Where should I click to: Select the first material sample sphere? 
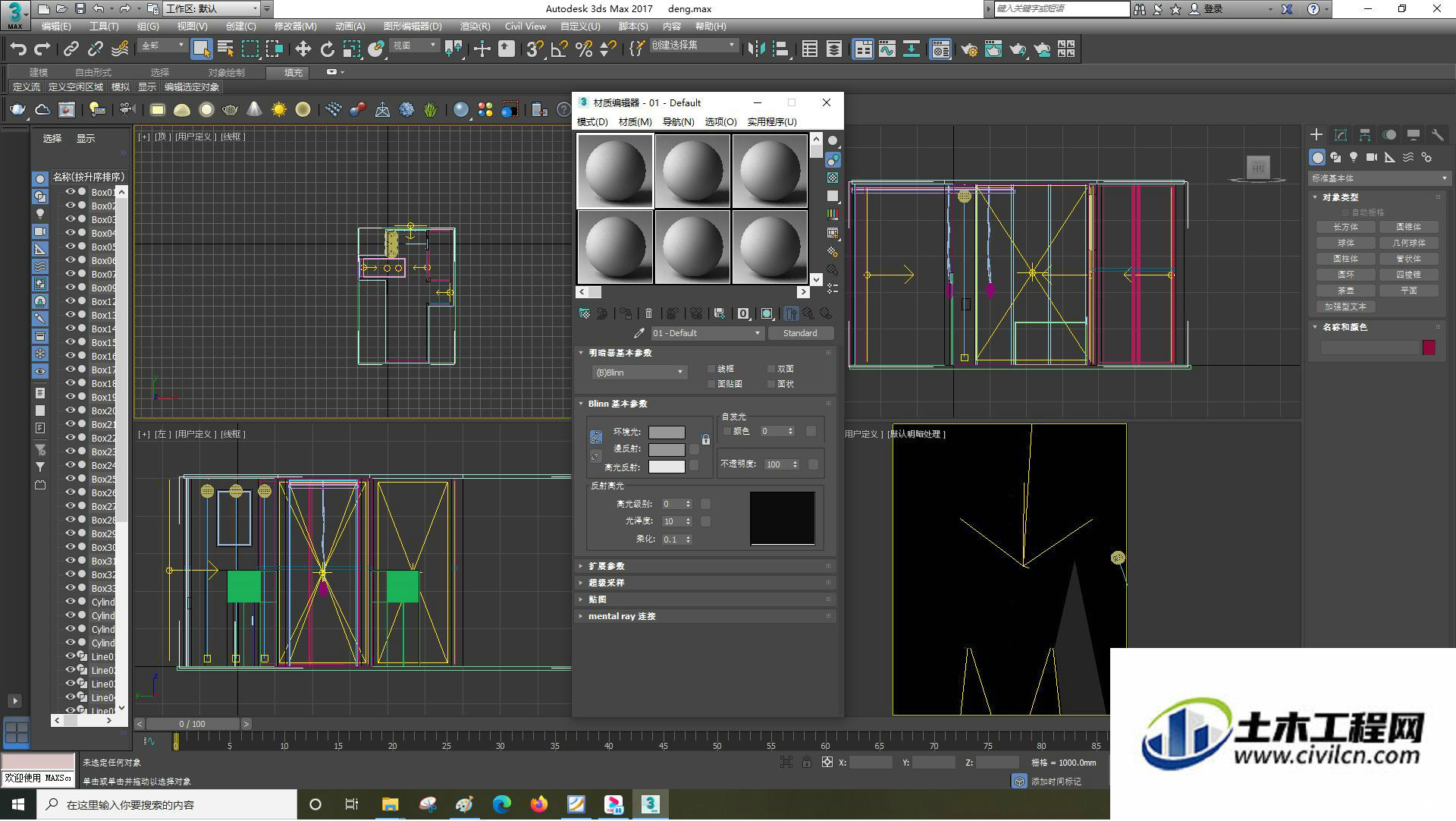pos(615,171)
